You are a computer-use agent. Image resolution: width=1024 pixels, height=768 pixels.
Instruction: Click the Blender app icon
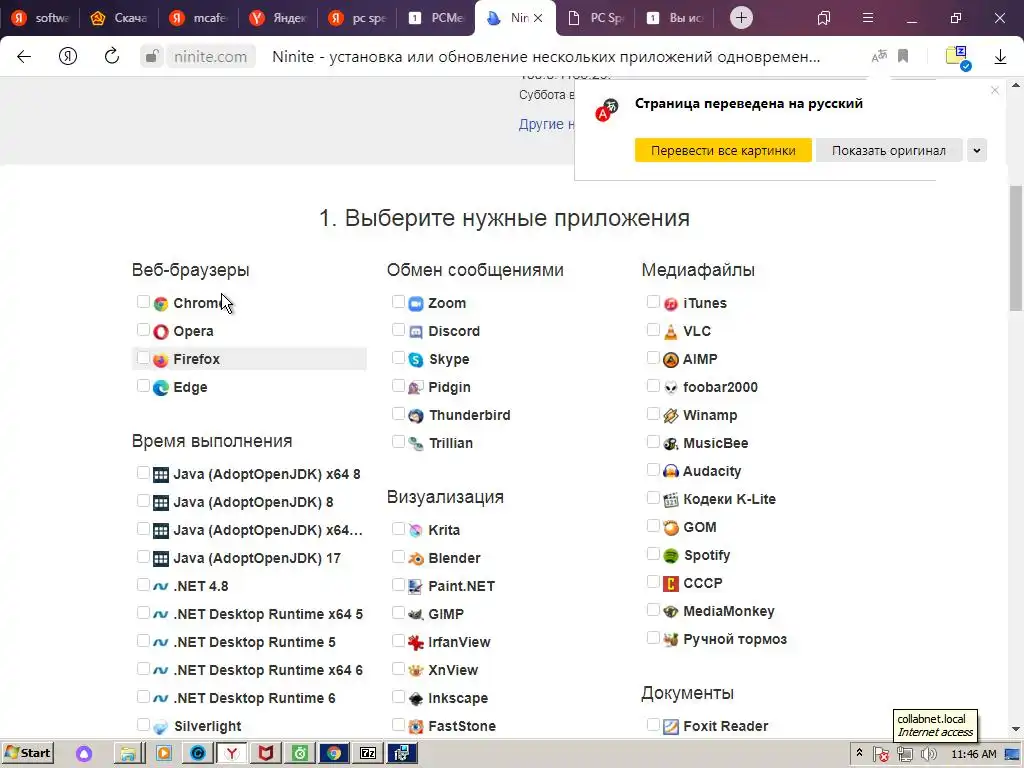[416, 558]
